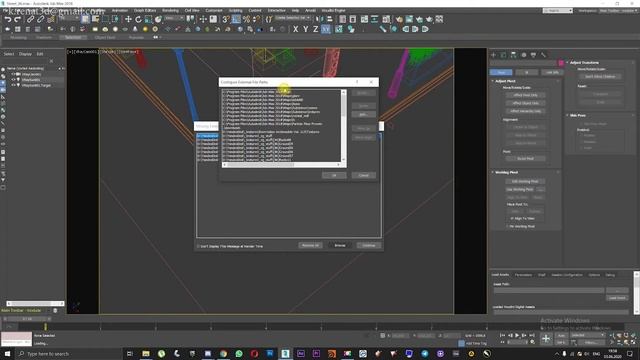Click the taskbar search box

tap(69, 354)
